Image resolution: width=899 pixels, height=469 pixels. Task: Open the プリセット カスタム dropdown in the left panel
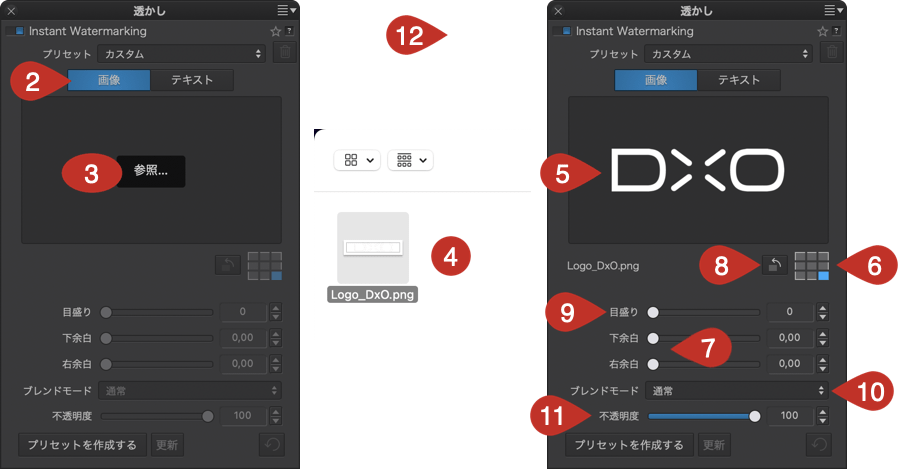(x=181, y=54)
